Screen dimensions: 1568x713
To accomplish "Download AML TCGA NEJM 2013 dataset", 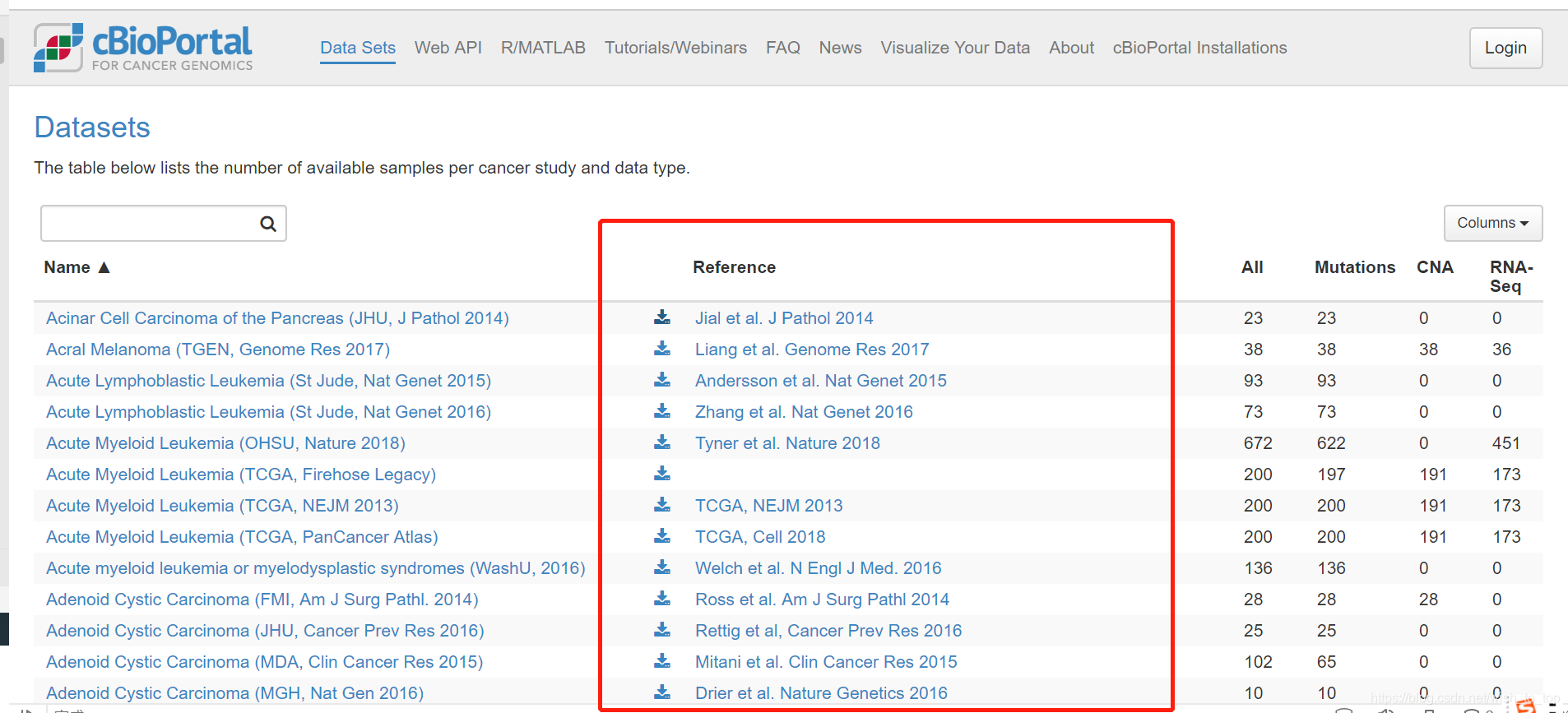I will click(x=662, y=505).
